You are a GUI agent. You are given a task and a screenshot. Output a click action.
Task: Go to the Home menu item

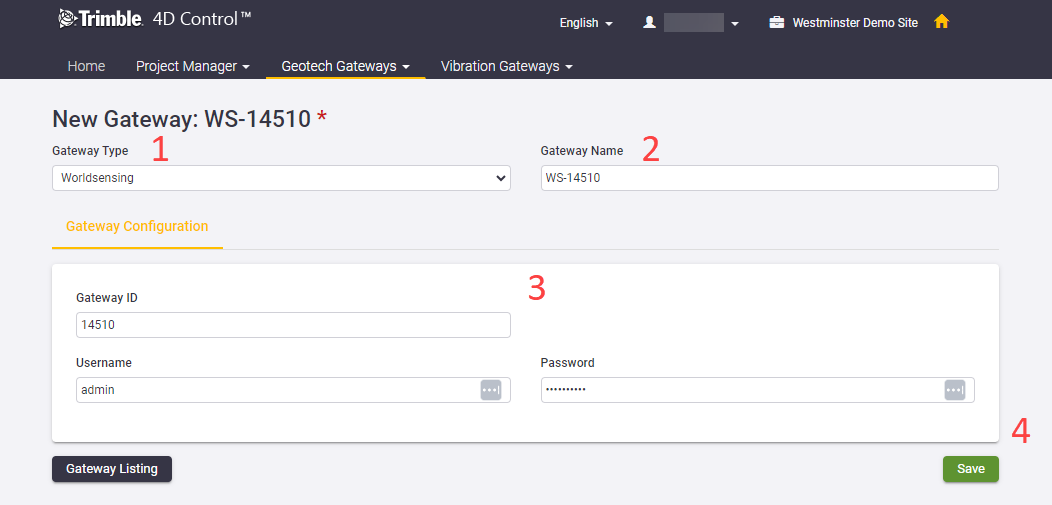[x=87, y=66]
